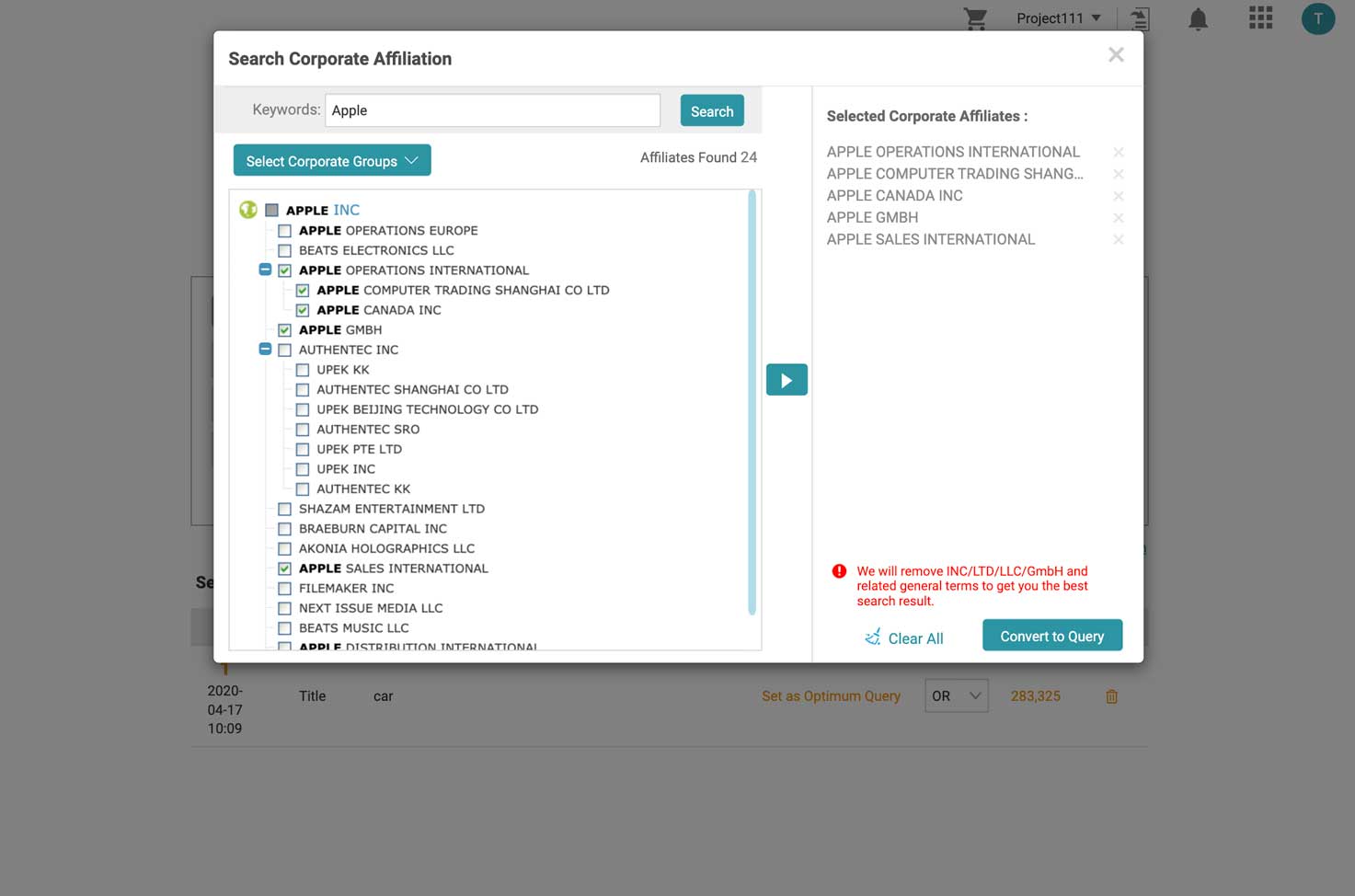Check UPEK PTE LTD checkbox
This screenshot has width=1355, height=896.
pos(302,450)
